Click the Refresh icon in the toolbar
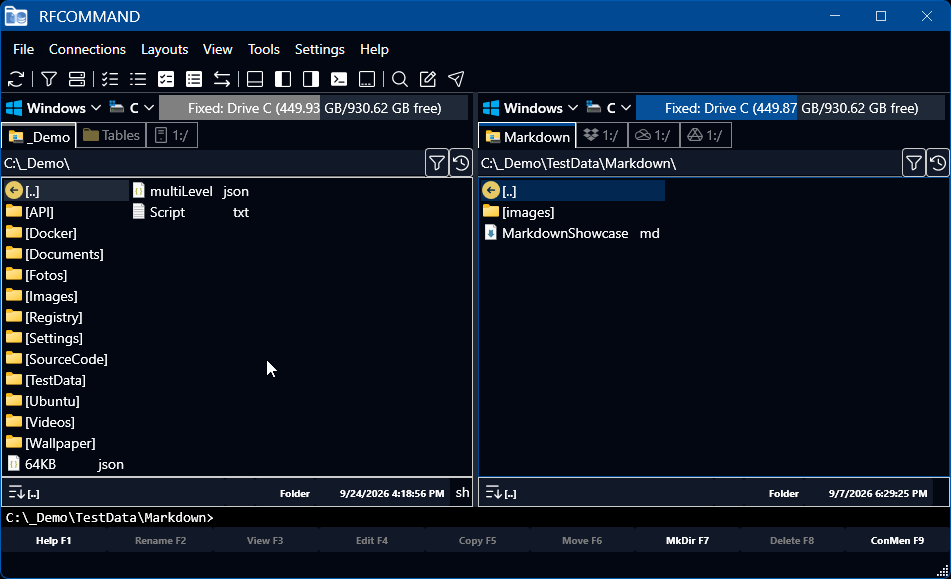The image size is (951, 579). 16,79
